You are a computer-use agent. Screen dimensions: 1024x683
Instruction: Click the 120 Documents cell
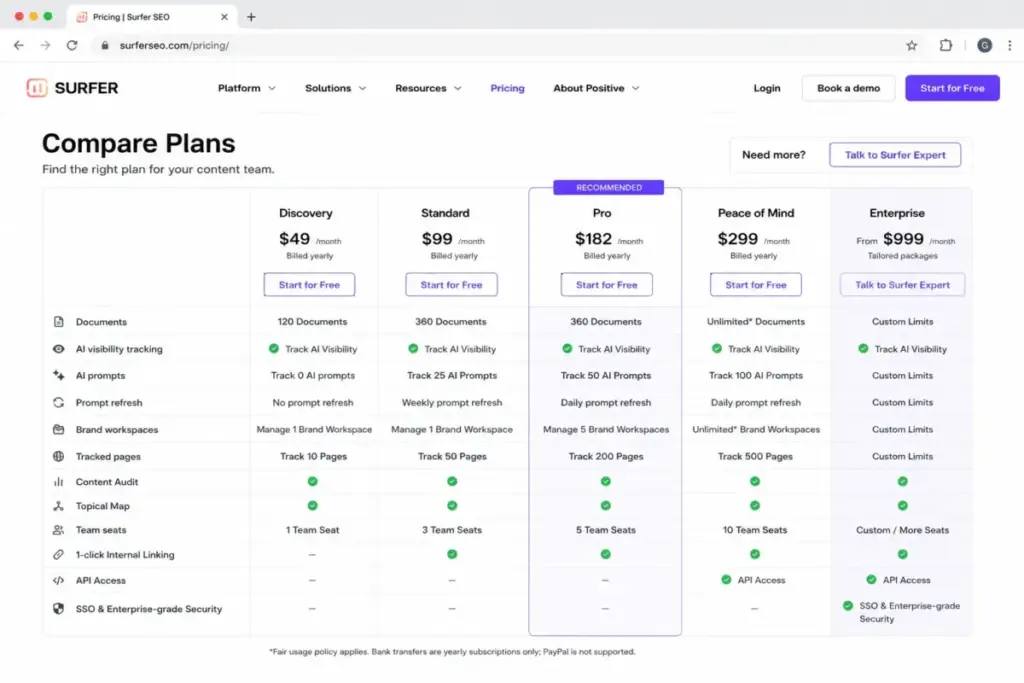pos(313,321)
